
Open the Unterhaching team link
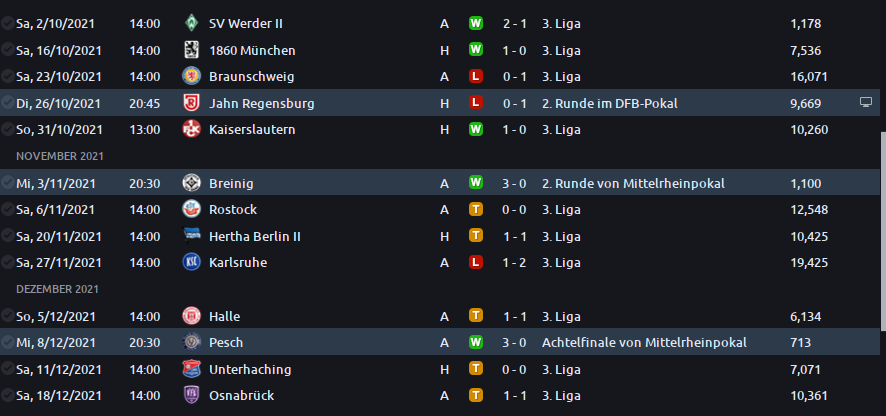[x=250, y=370]
